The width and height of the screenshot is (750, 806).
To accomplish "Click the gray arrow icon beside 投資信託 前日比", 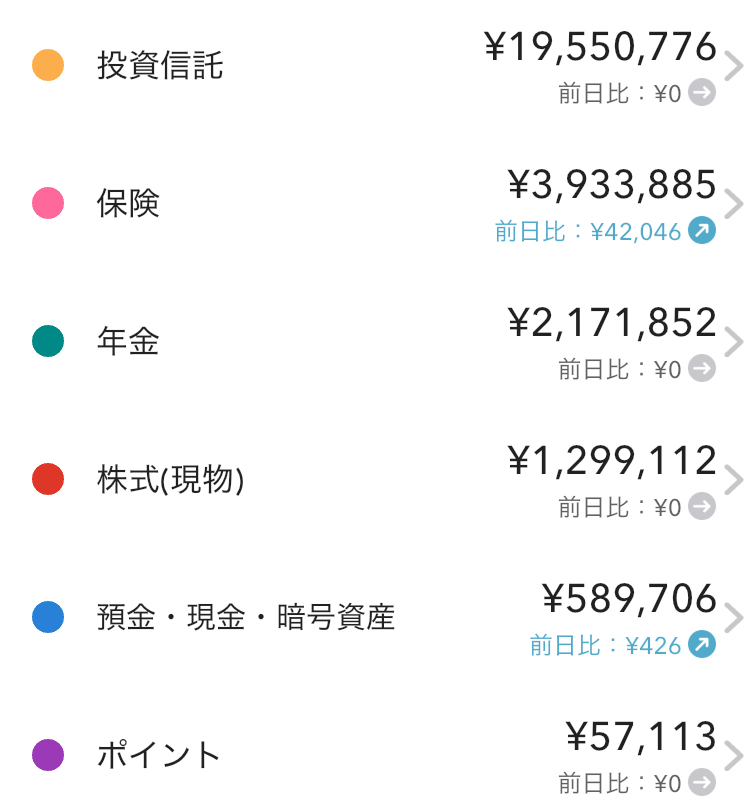I will (x=703, y=94).
